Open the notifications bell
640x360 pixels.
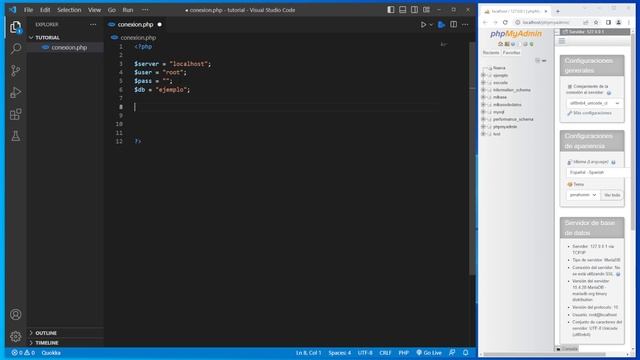click(465, 353)
